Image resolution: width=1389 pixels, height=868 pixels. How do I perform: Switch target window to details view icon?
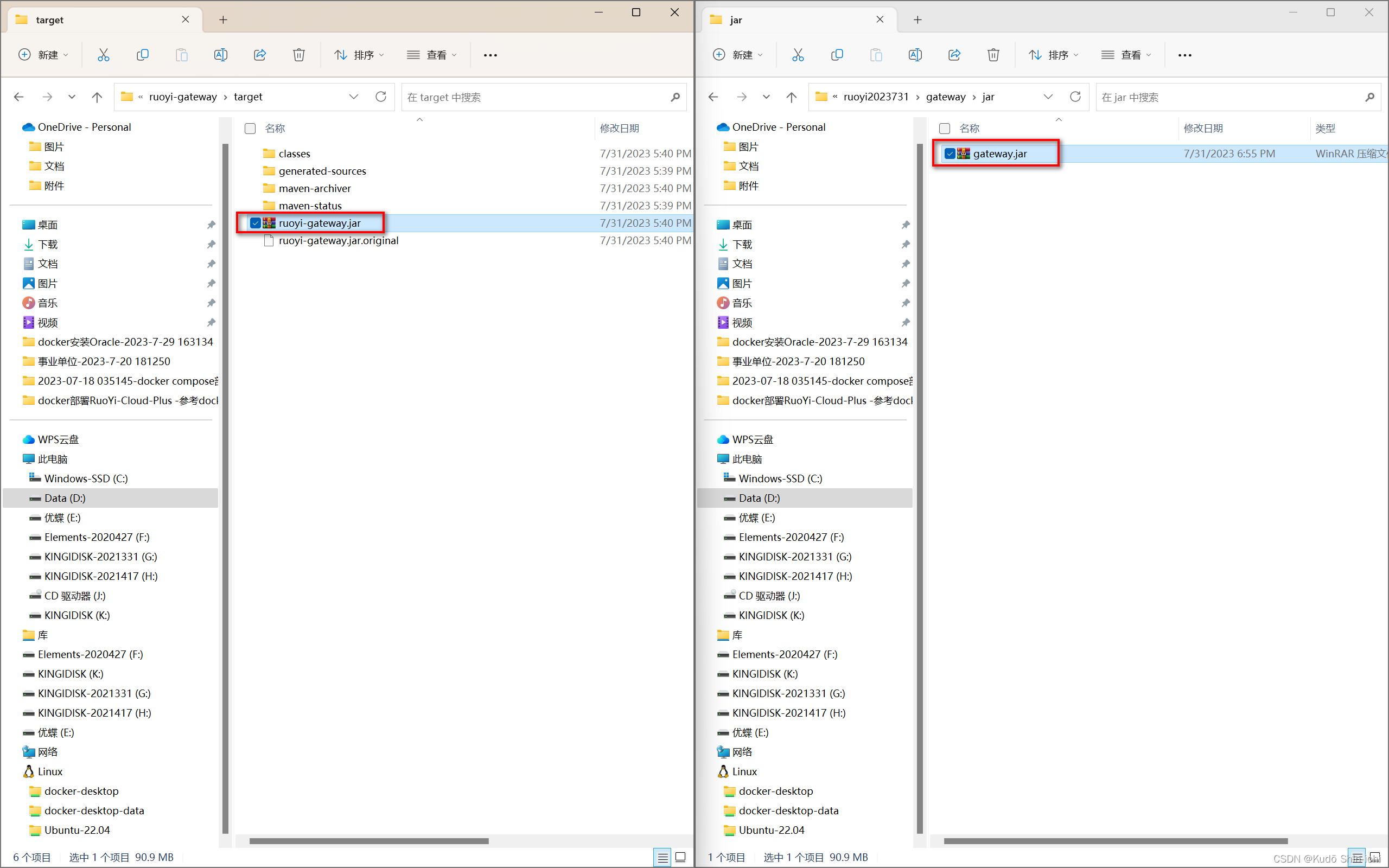pyautogui.click(x=662, y=858)
